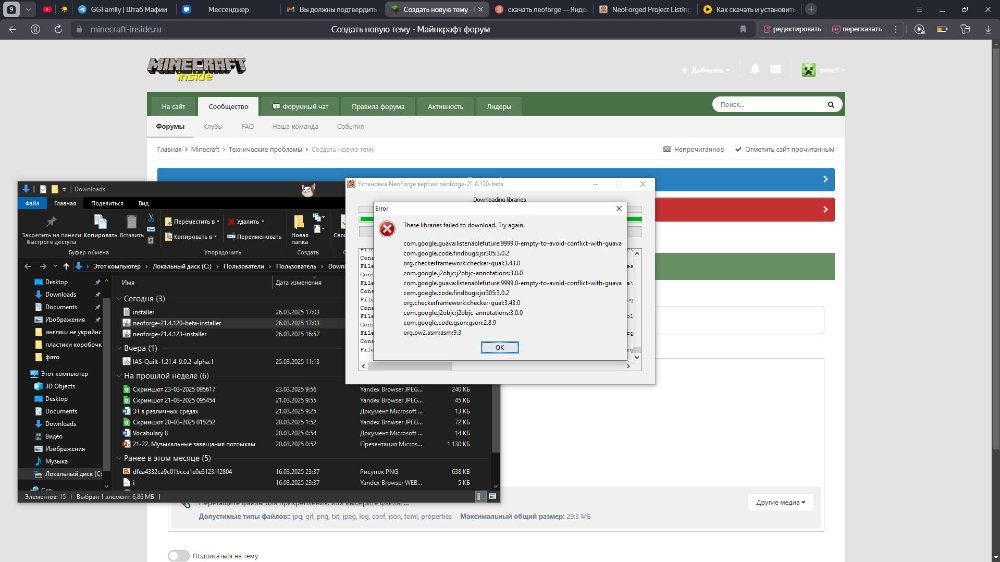Click the forum notifications bell icon
Screen dimensions: 1000x562
tap(755, 69)
